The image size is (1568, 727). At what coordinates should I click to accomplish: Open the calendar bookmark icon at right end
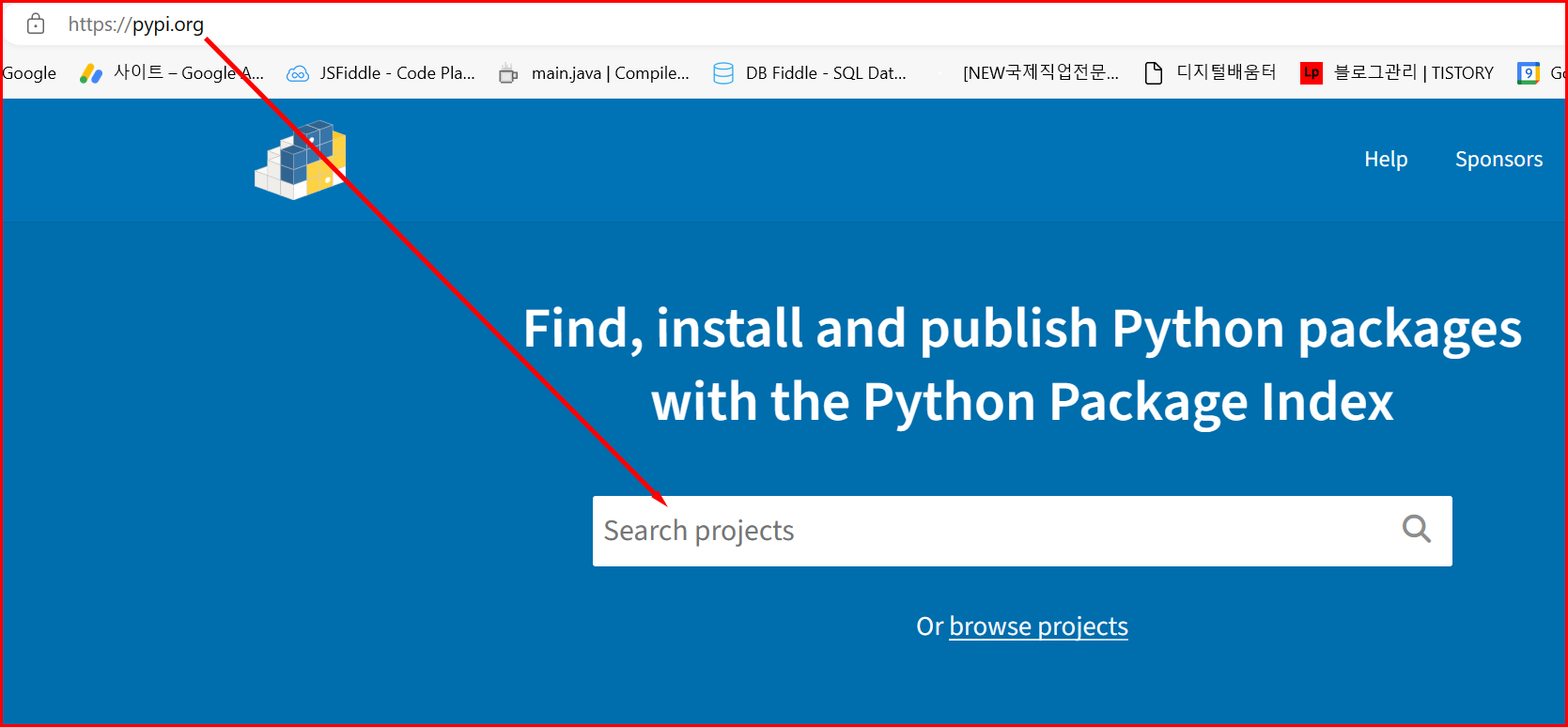click(1529, 73)
